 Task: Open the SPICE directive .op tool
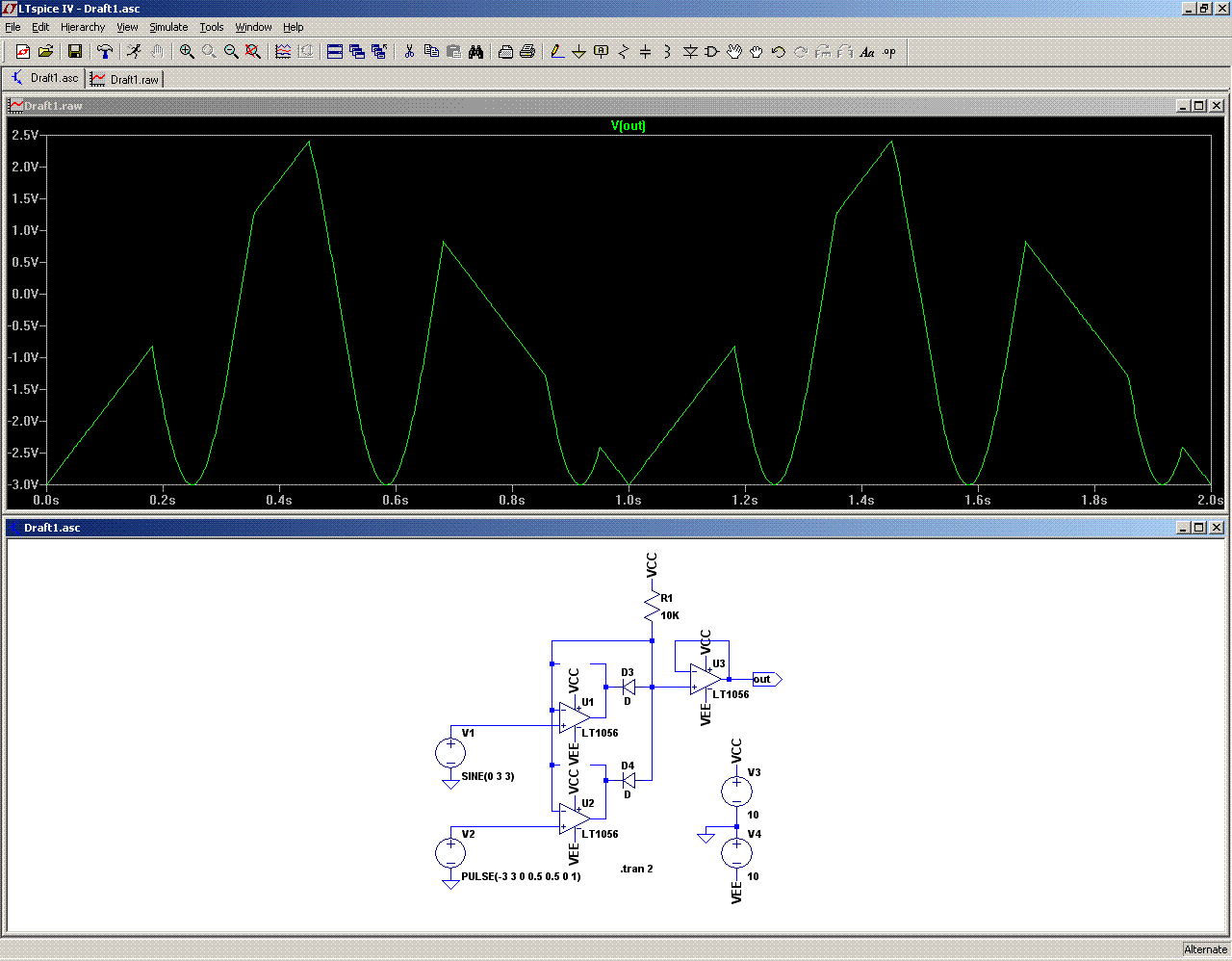click(x=889, y=52)
